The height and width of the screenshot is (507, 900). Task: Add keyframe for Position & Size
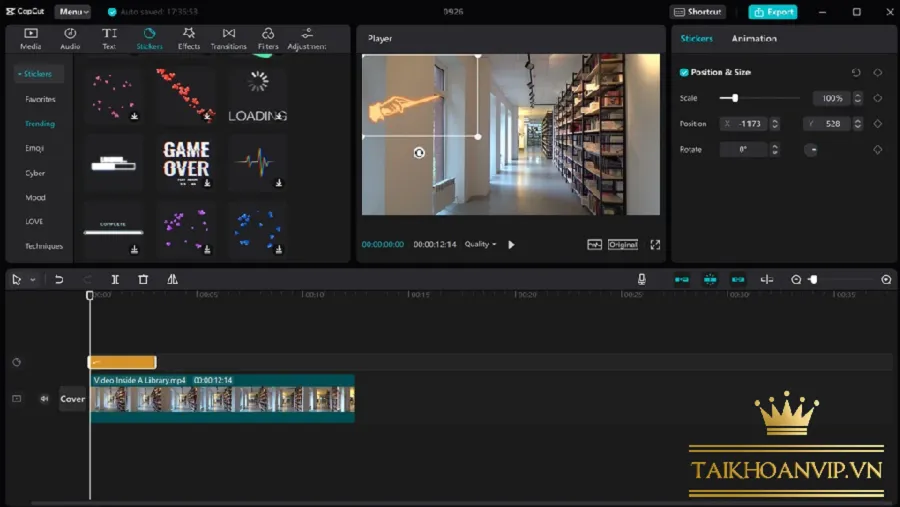878,72
